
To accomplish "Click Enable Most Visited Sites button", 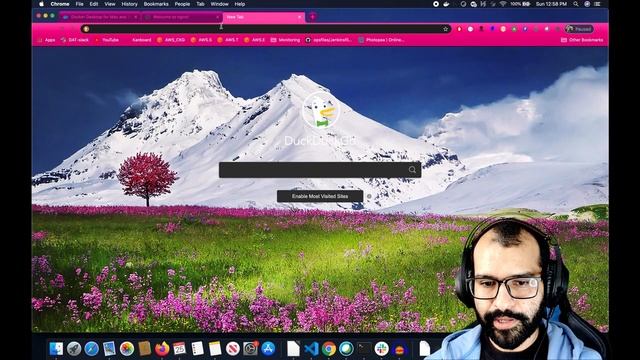I will point(320,196).
